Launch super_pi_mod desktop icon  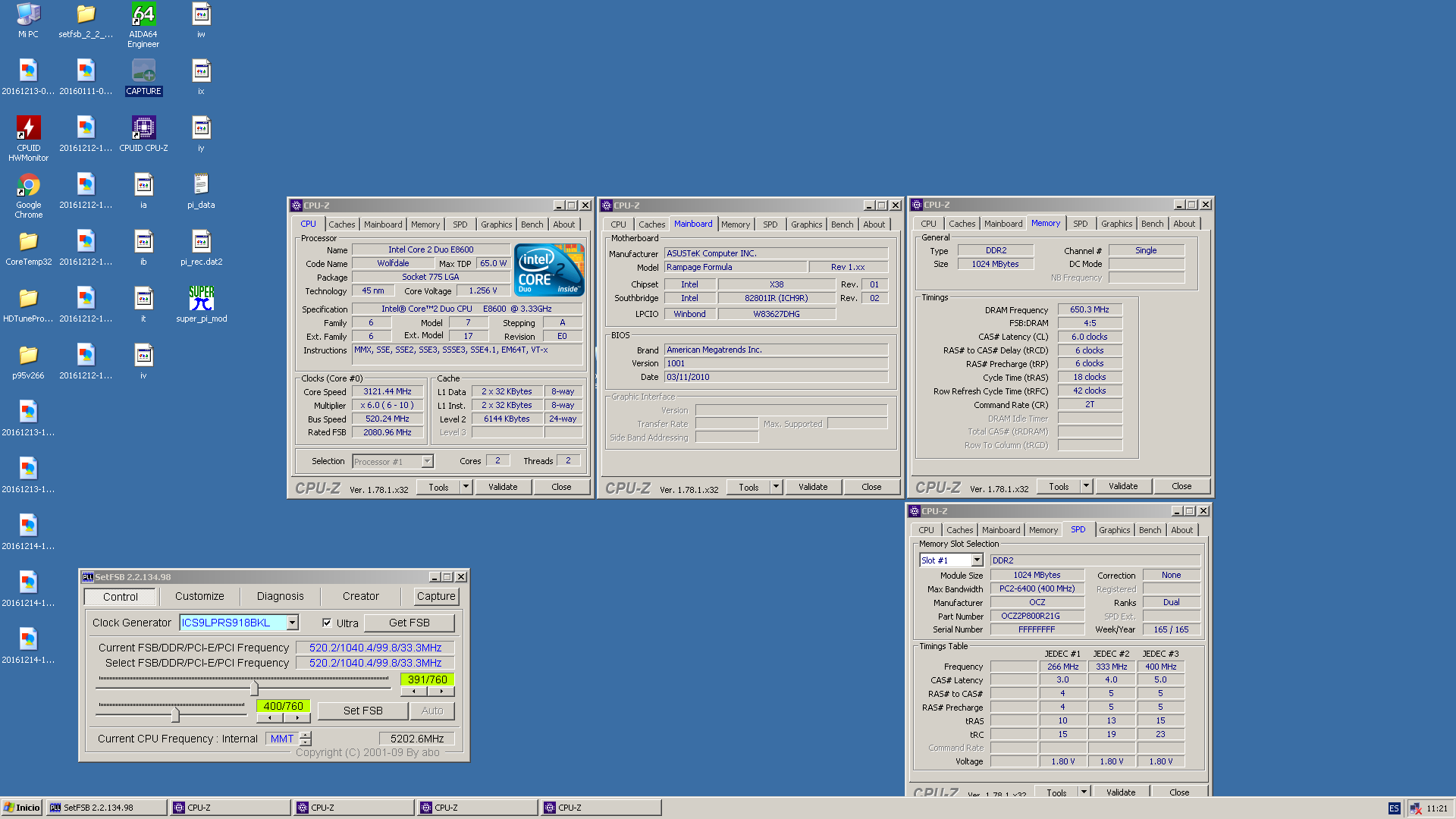pos(201,305)
